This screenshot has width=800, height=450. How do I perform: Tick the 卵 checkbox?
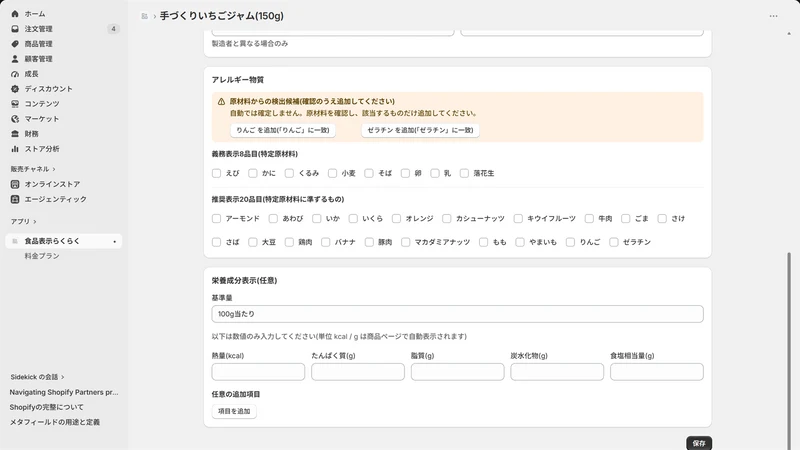click(405, 173)
